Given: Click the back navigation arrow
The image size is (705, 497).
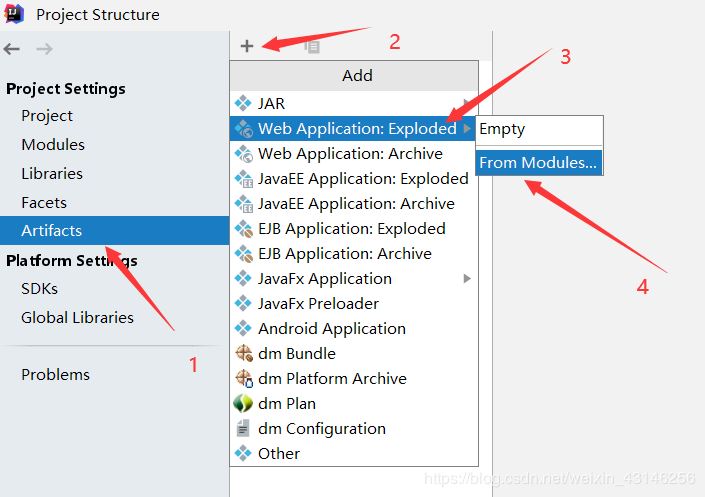Looking at the screenshot, I should point(12,49).
